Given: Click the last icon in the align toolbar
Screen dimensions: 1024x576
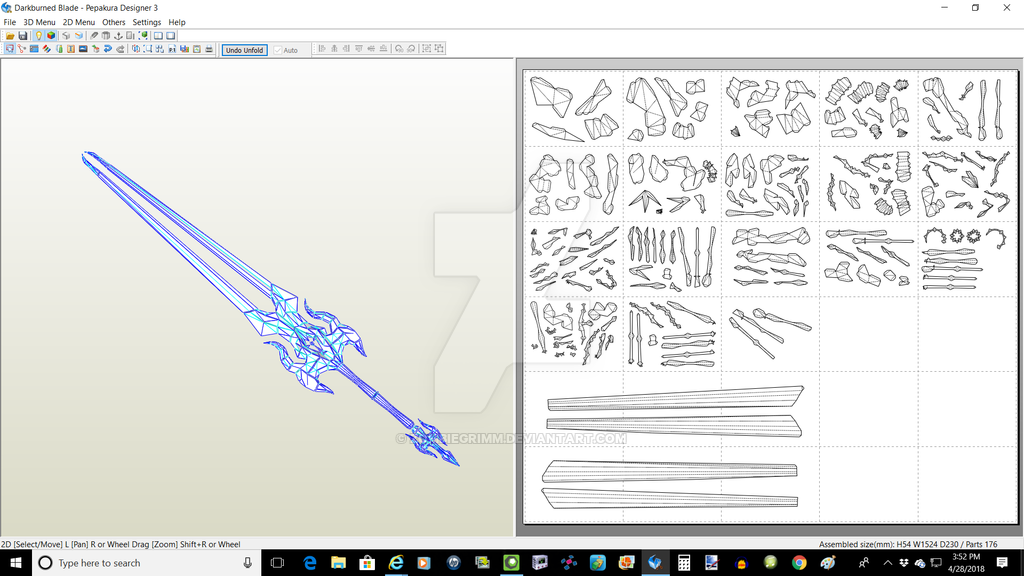Looking at the screenshot, I should (440, 49).
